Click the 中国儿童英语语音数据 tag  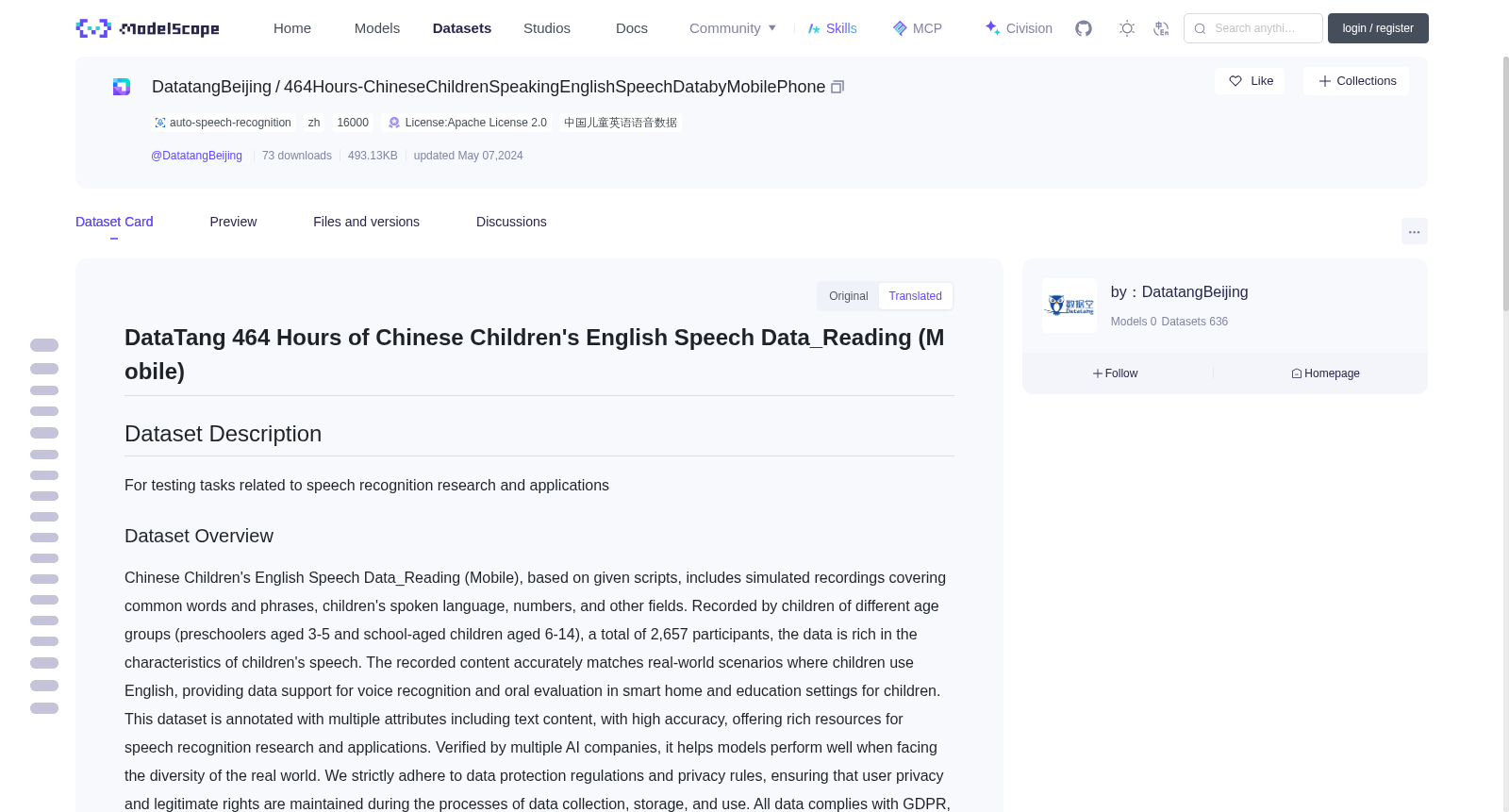tap(621, 123)
